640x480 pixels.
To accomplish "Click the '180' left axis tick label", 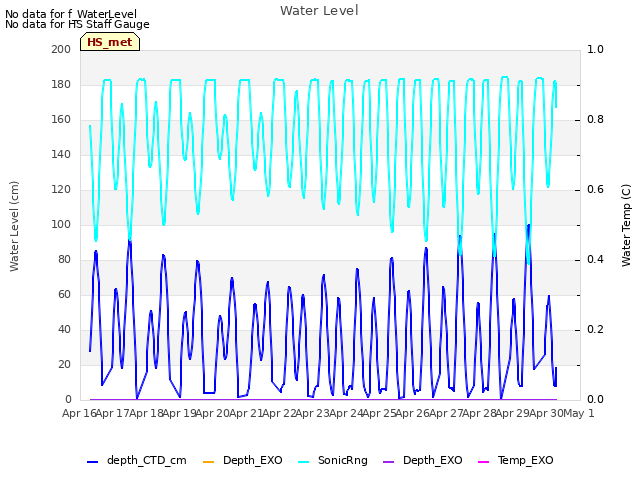I will click(61, 84).
